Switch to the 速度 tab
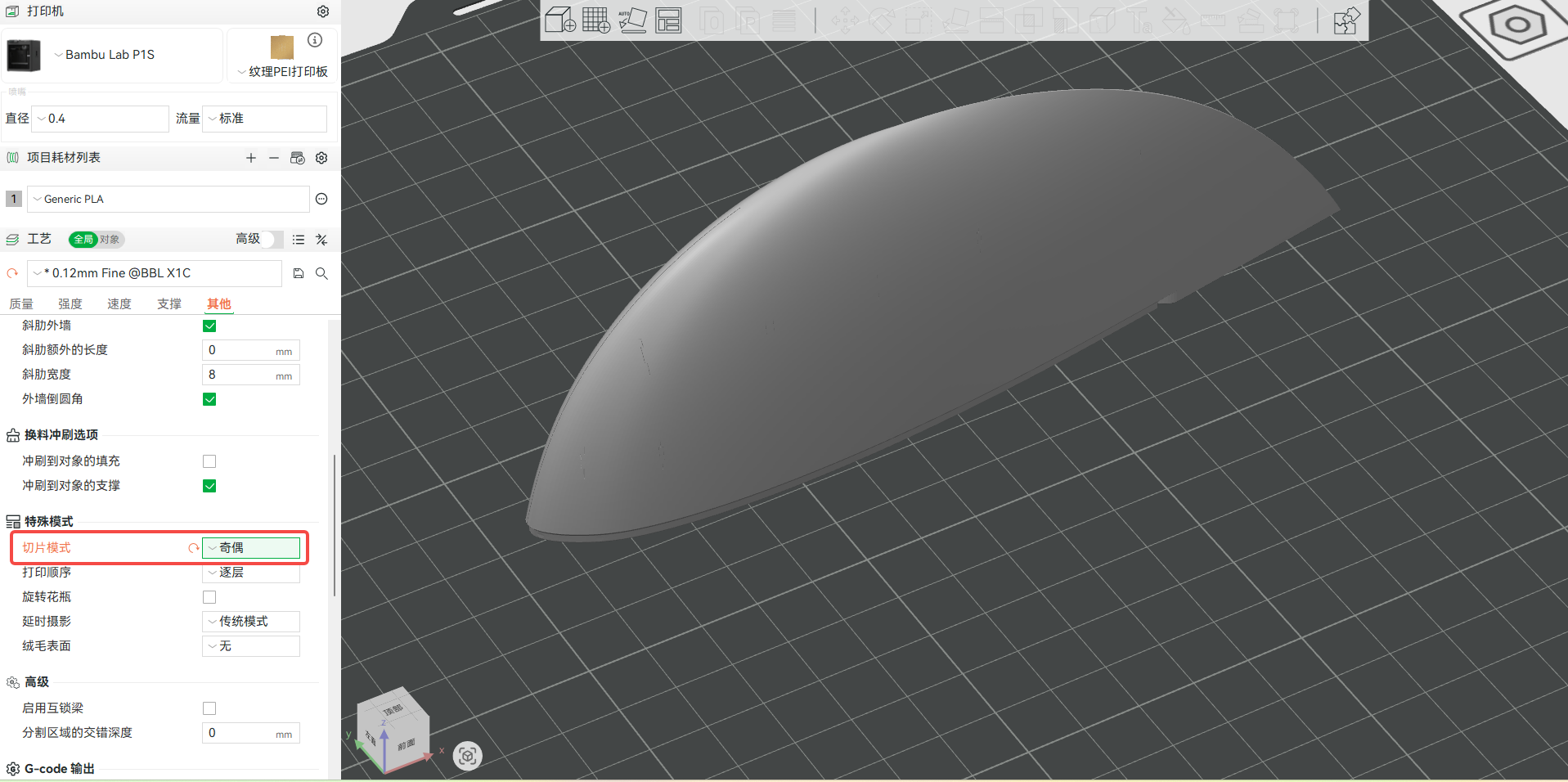 [119, 304]
